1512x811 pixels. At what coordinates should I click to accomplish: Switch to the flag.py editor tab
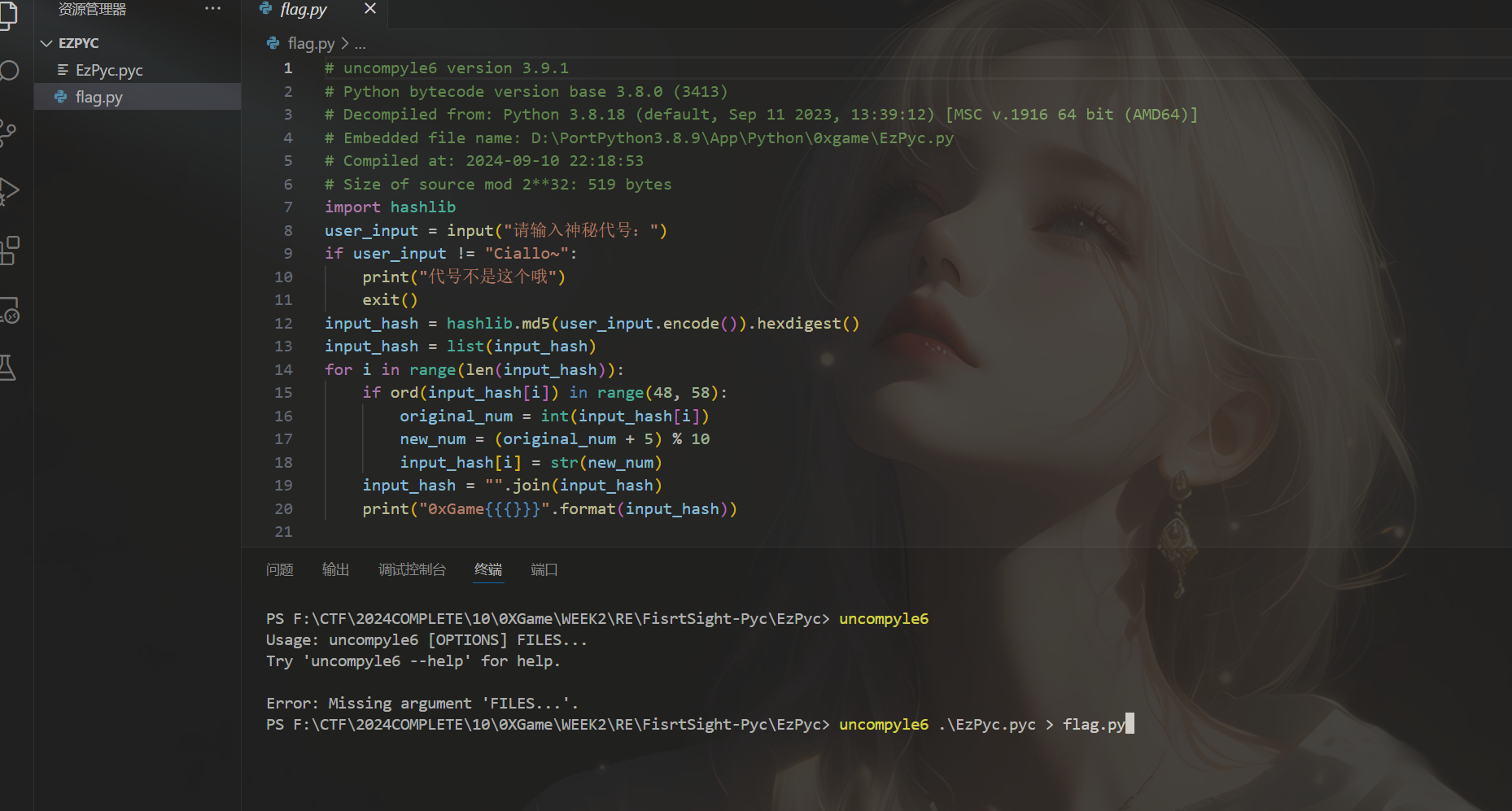coord(304,10)
